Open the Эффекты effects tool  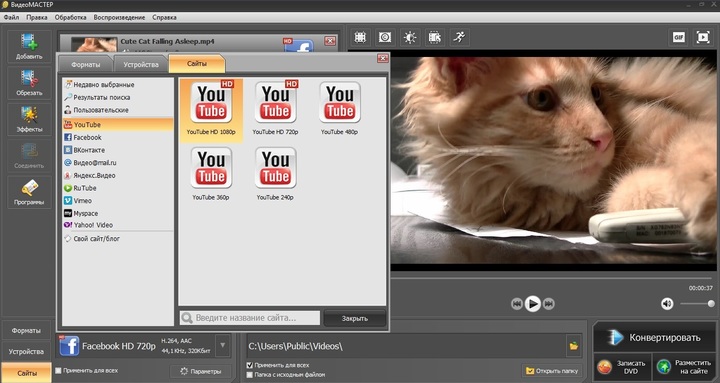[29, 119]
